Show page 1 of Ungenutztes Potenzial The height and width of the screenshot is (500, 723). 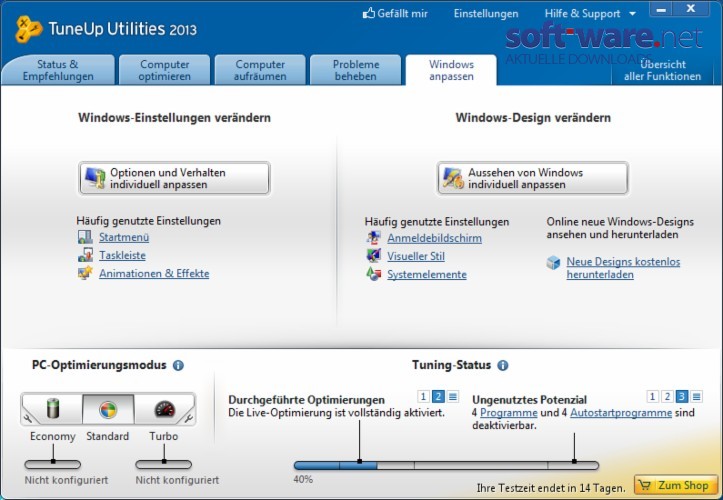coord(652,396)
